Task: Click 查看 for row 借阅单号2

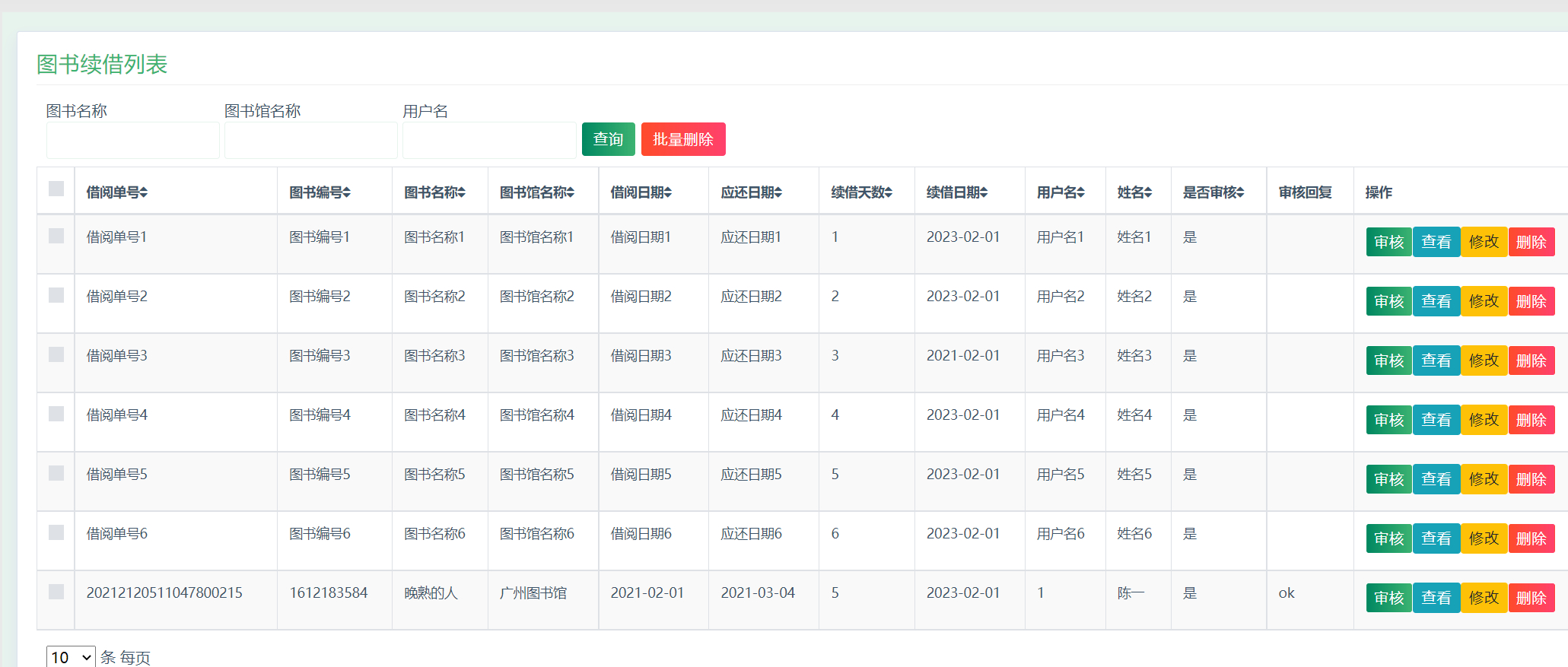Action: (x=1436, y=301)
